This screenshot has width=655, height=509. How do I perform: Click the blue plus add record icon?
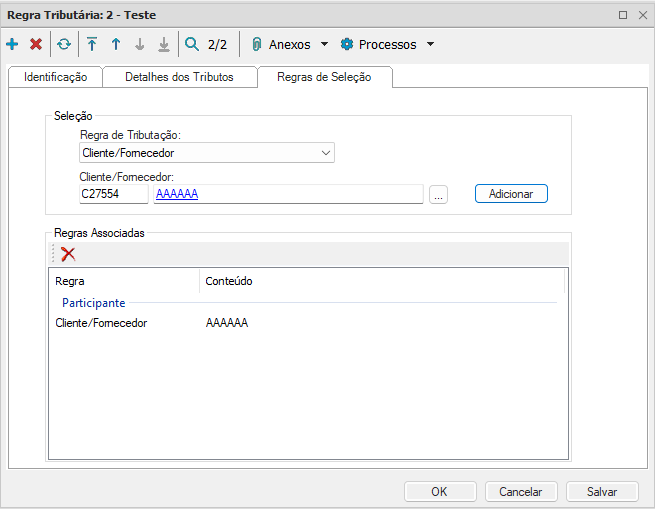coord(12,44)
